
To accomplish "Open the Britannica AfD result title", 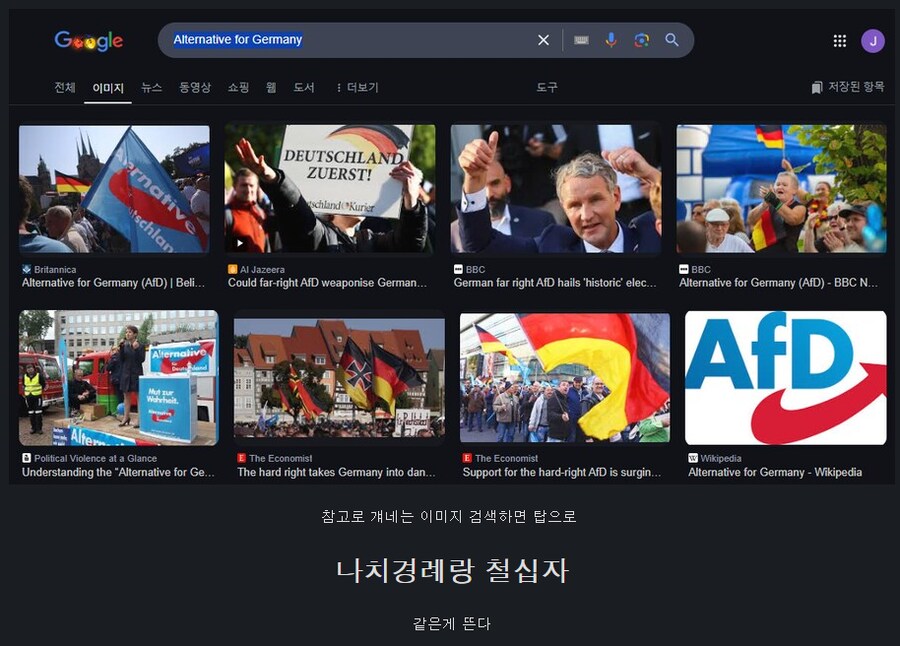I will tap(113, 283).
